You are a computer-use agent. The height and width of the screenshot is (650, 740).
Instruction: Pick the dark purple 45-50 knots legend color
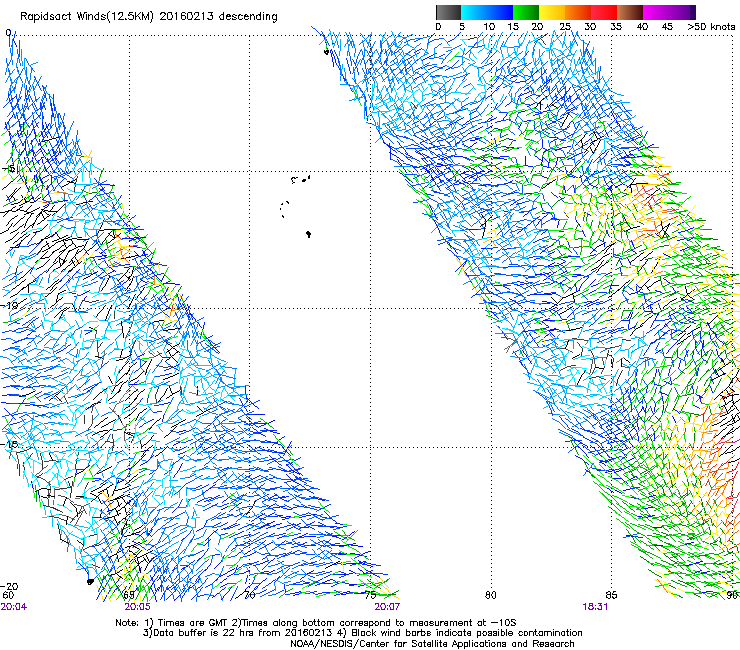click(682, 12)
